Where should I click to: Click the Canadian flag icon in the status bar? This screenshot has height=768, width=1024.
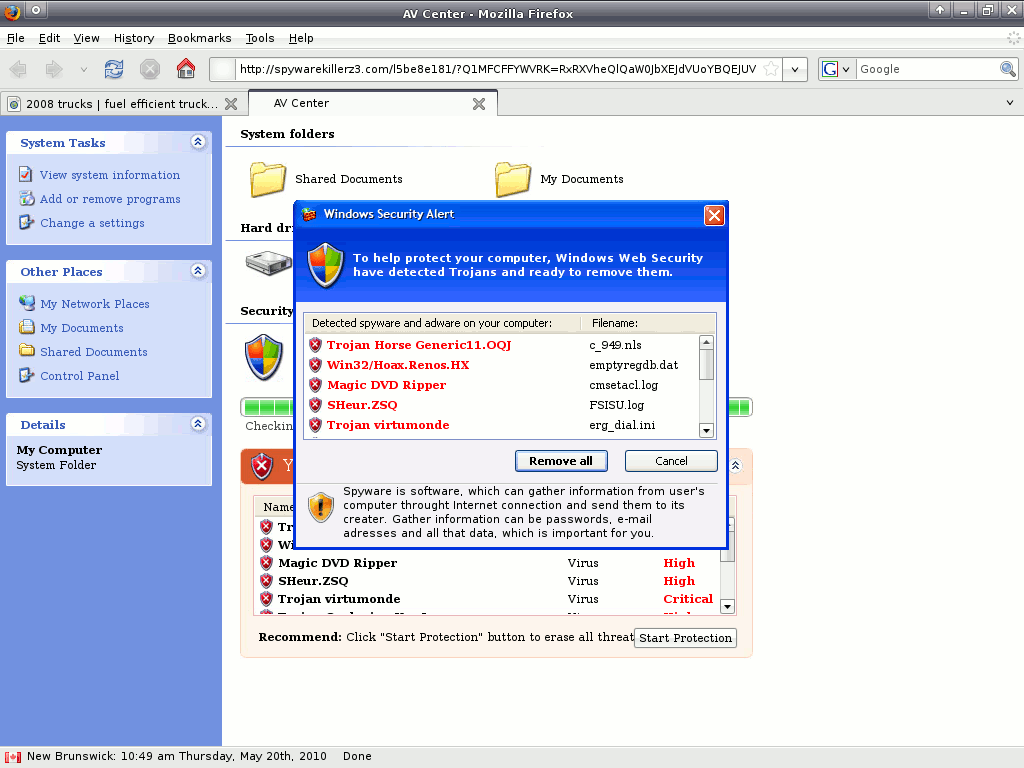[11, 756]
